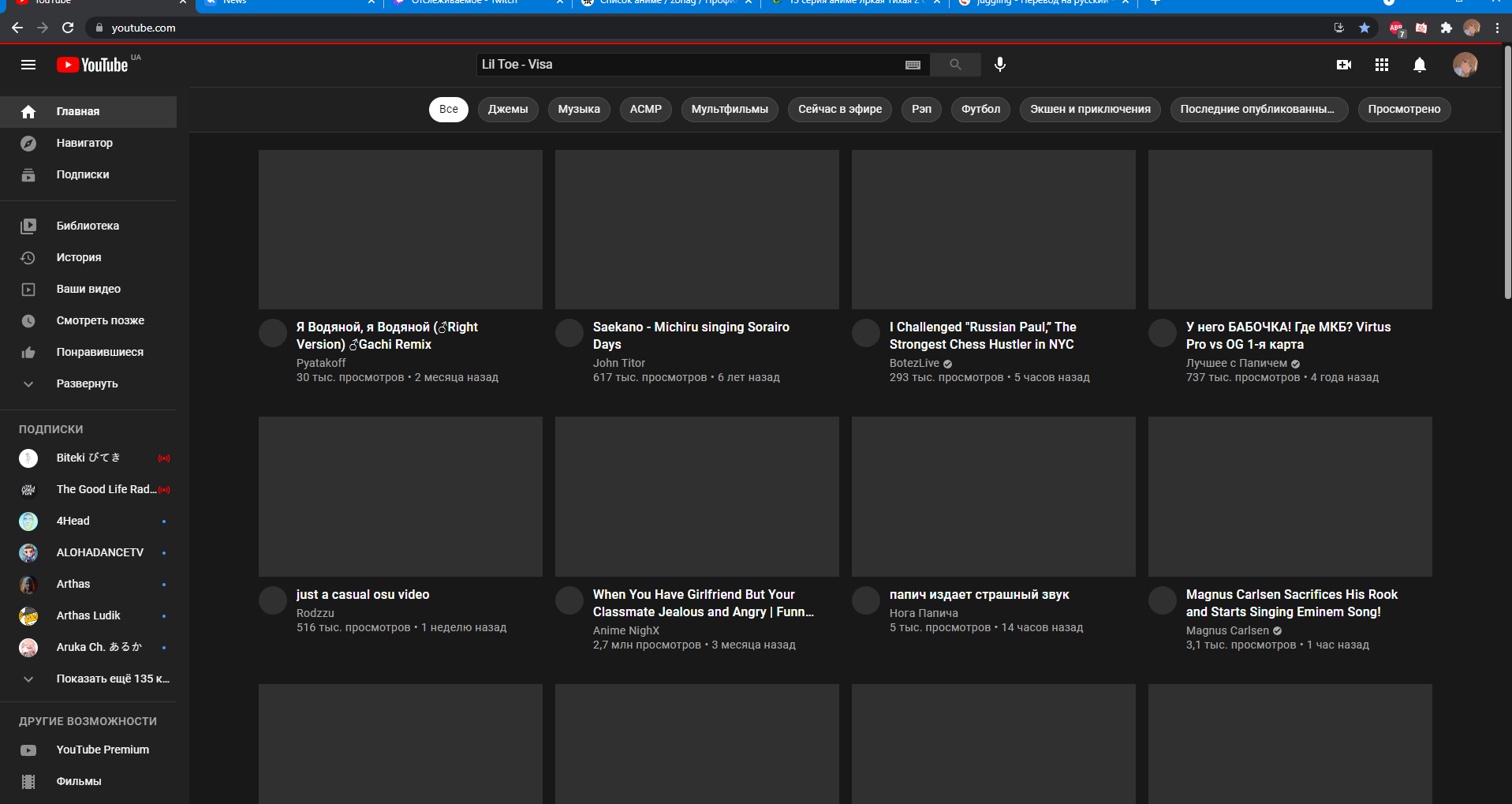Open the on-screen keyboard icon in search

tap(913, 65)
